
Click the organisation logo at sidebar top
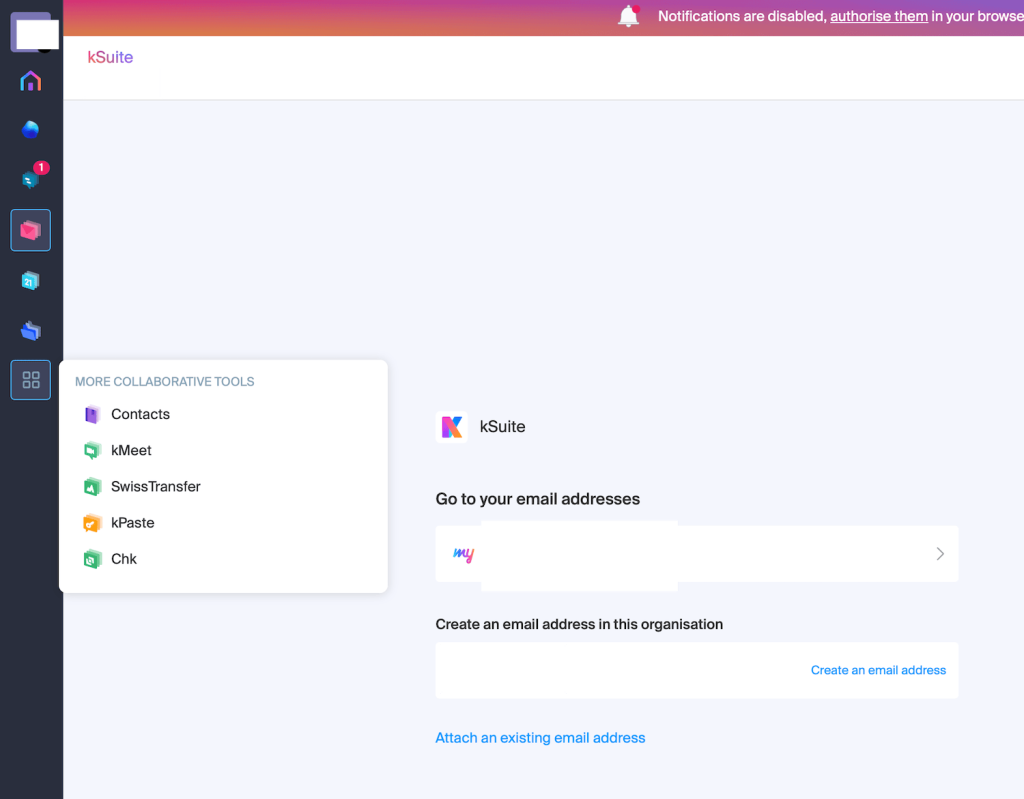coord(31,32)
